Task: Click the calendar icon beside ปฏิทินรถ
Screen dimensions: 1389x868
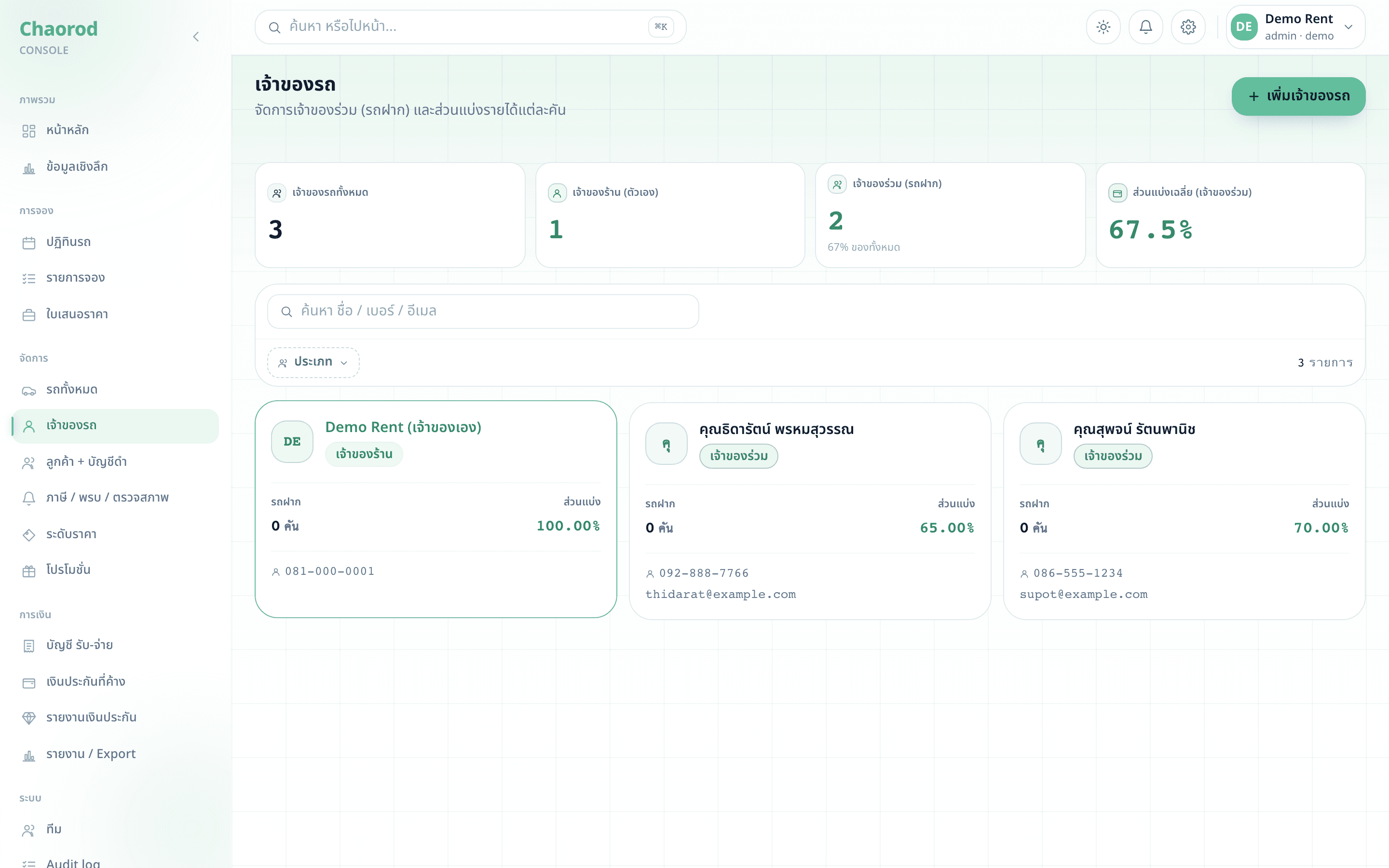Action: click(29, 243)
